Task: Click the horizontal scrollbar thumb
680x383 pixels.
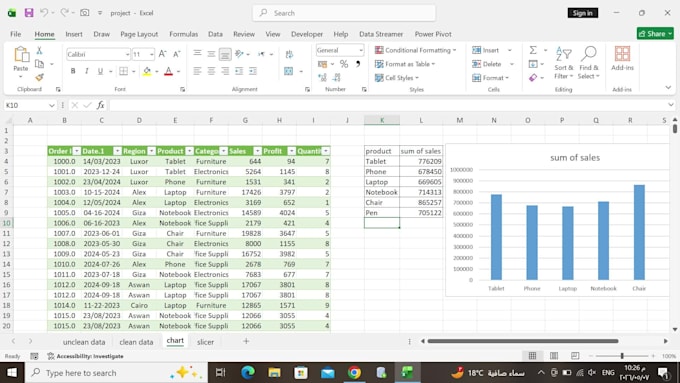Action: click(523, 341)
